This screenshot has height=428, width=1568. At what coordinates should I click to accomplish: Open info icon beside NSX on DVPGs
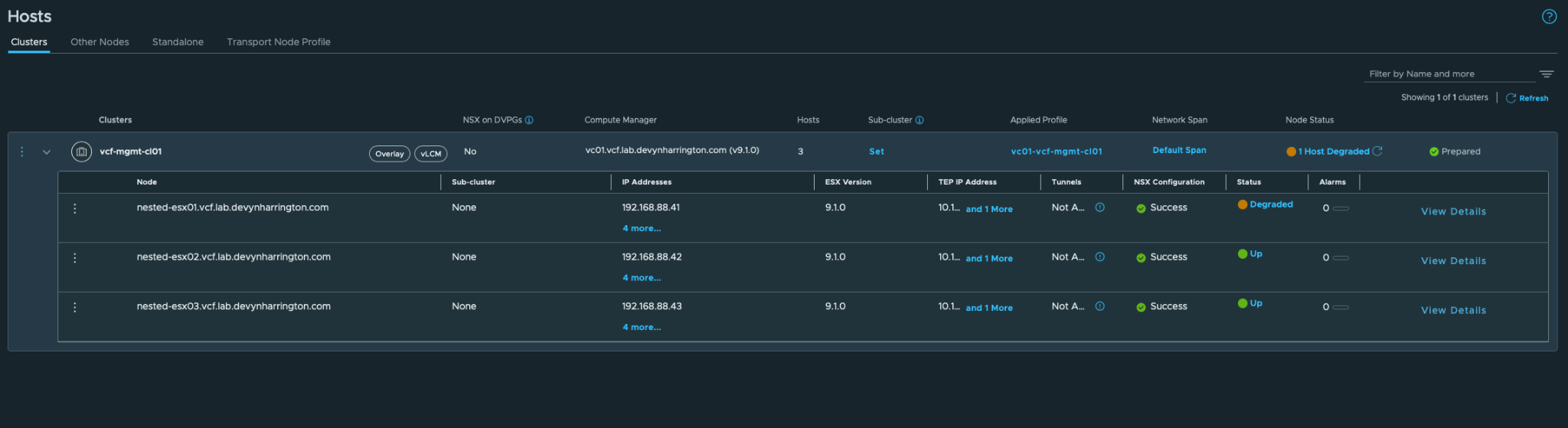(x=529, y=120)
